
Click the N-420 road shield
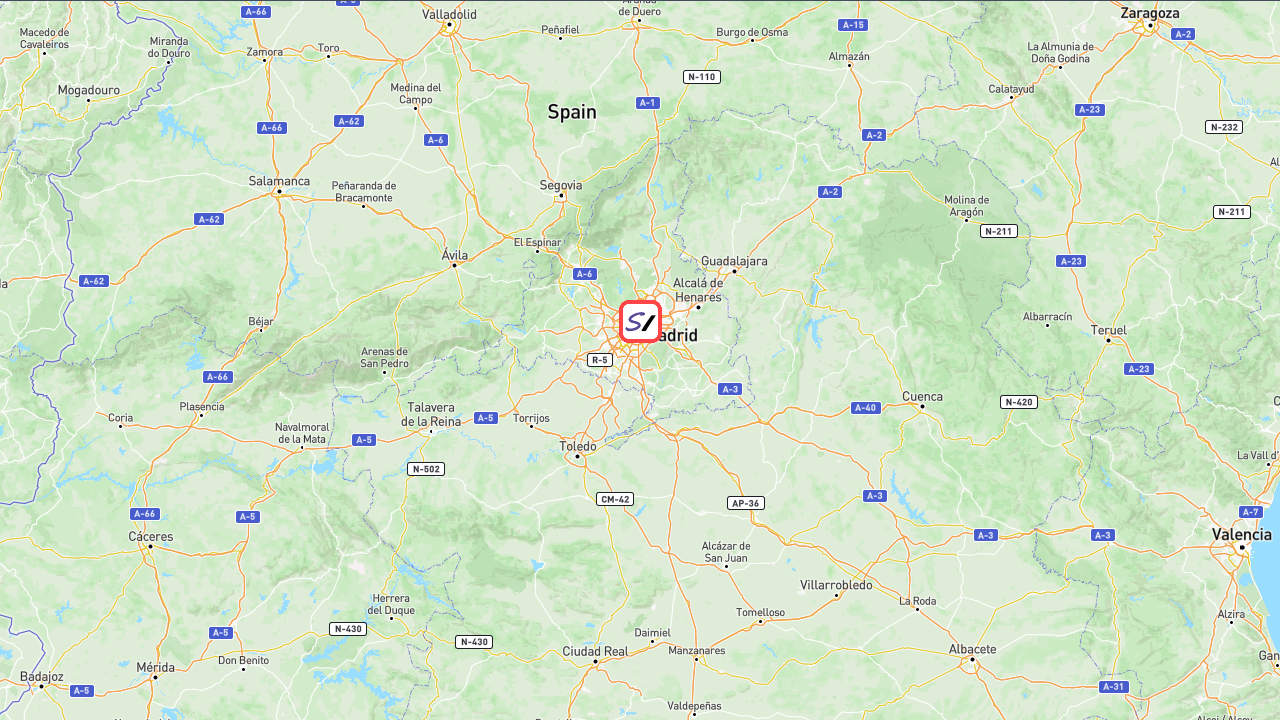(1019, 402)
